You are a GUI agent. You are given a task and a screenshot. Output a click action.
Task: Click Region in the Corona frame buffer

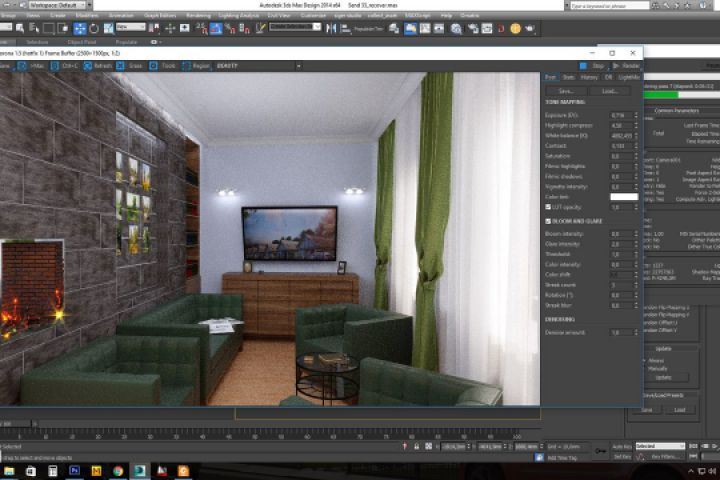click(196, 66)
